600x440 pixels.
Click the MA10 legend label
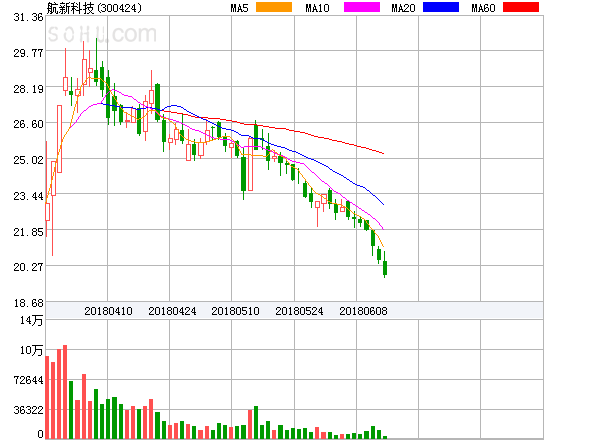(317, 8)
